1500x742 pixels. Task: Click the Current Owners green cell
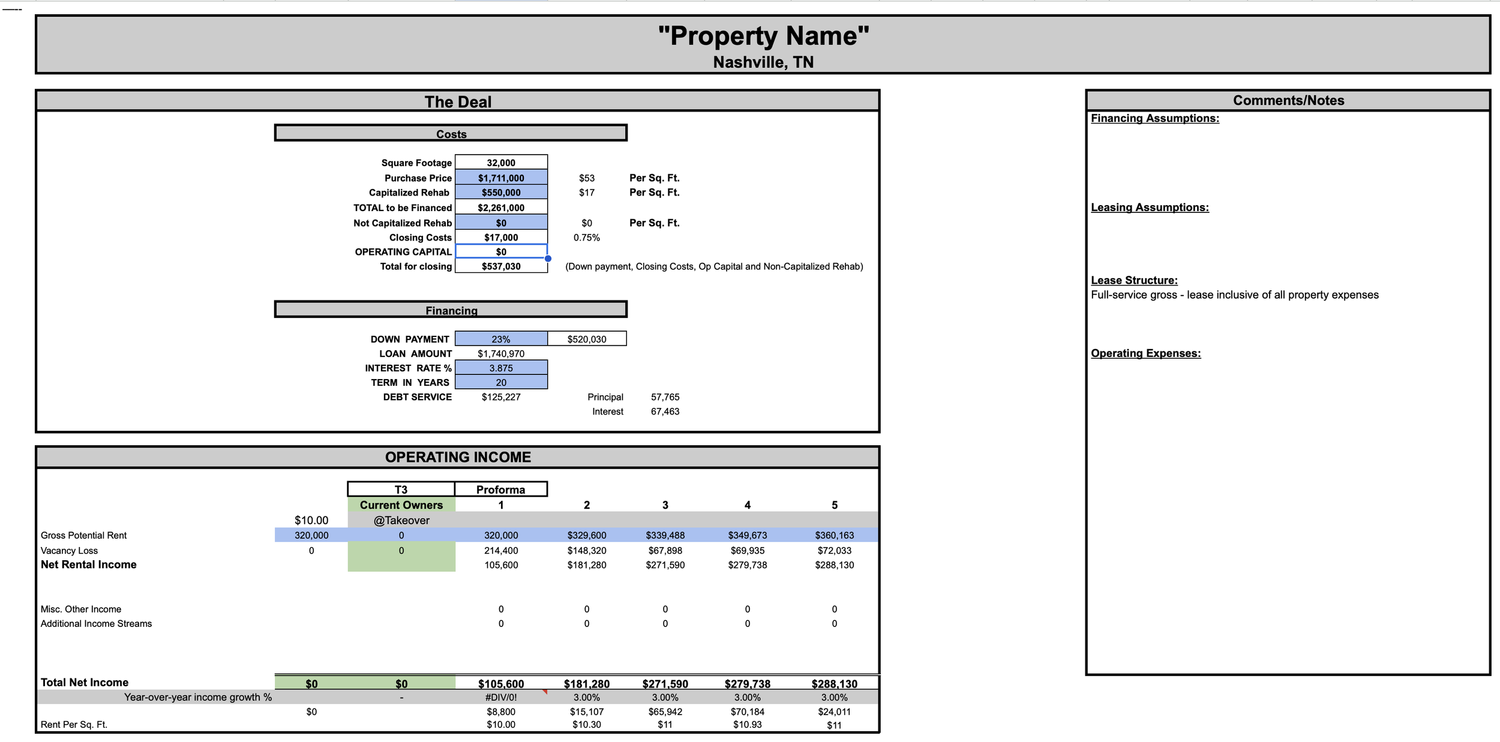(401, 505)
